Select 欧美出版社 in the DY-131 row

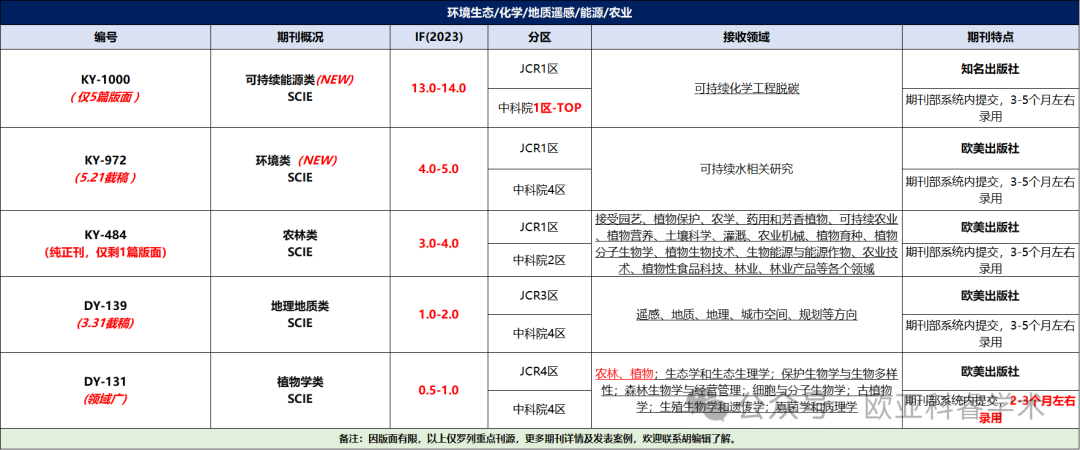[x=990, y=371]
